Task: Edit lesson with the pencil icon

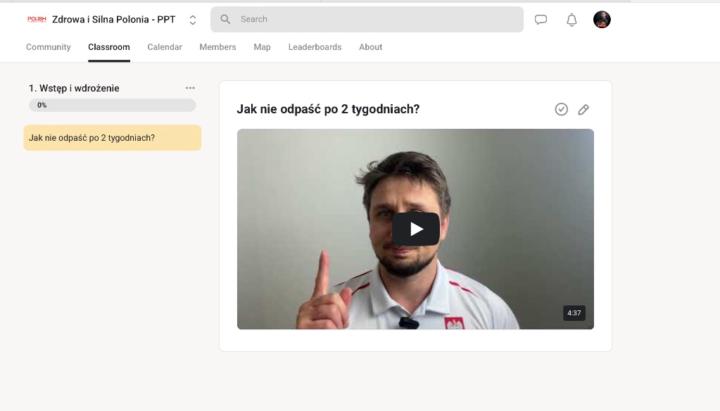Action: [584, 109]
